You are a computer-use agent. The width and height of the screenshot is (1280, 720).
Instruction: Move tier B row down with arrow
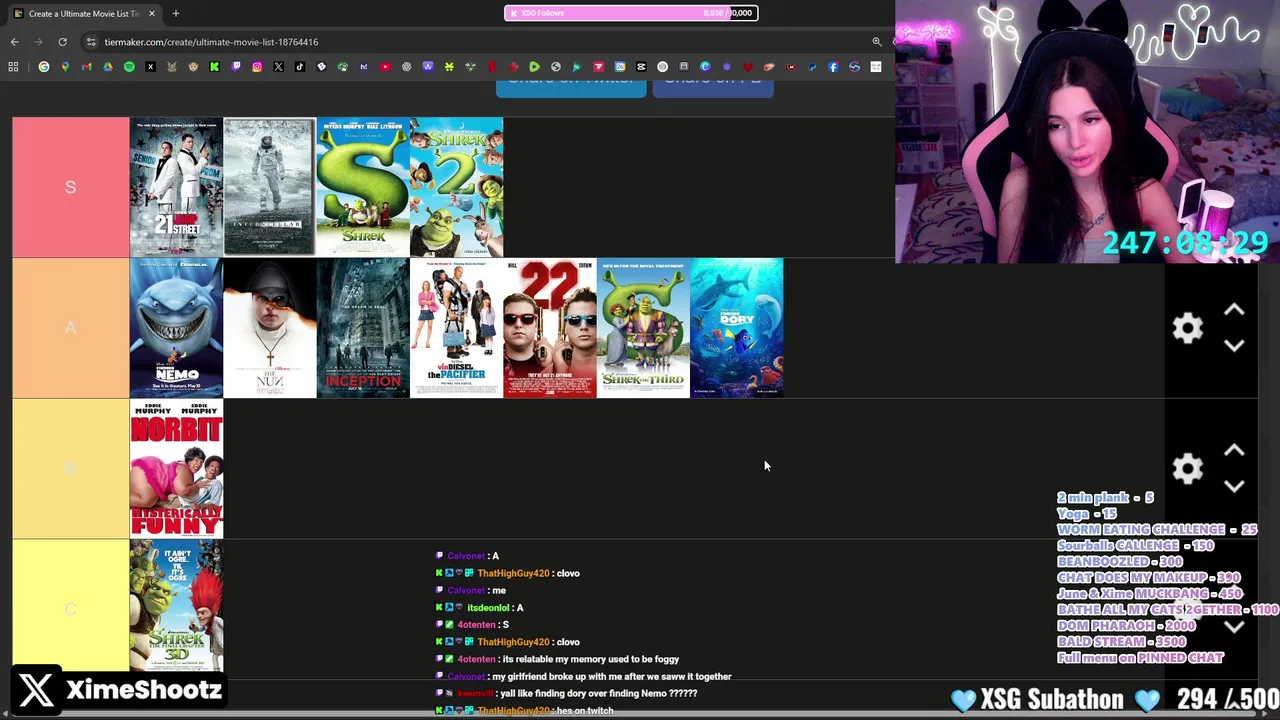point(1234,486)
